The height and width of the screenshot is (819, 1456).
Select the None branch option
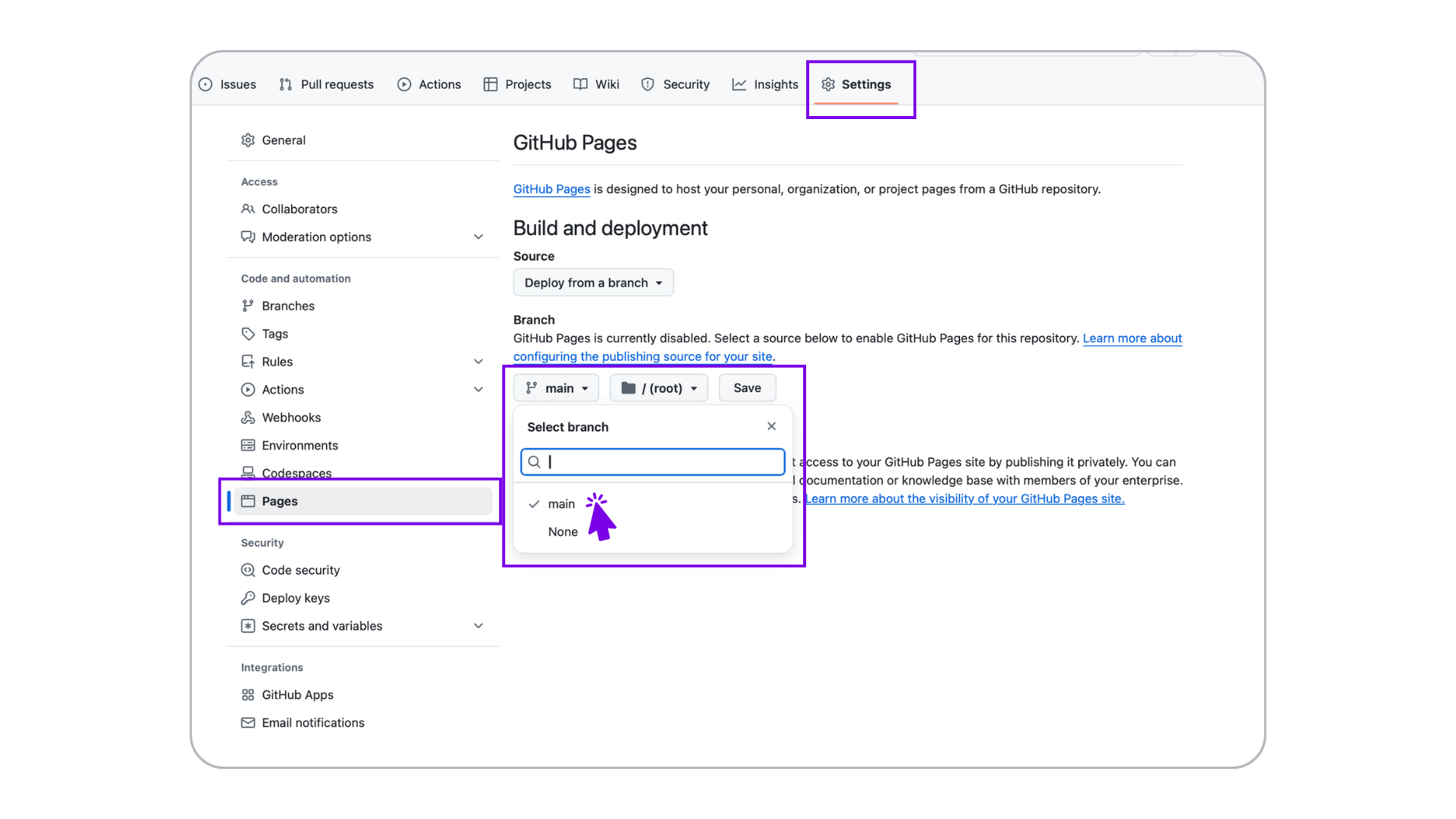coord(653,532)
